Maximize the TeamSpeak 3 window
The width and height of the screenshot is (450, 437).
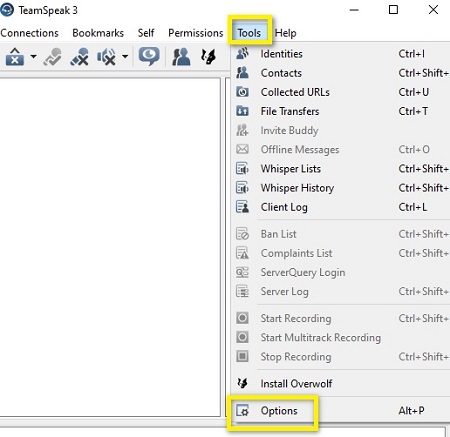[x=393, y=10]
